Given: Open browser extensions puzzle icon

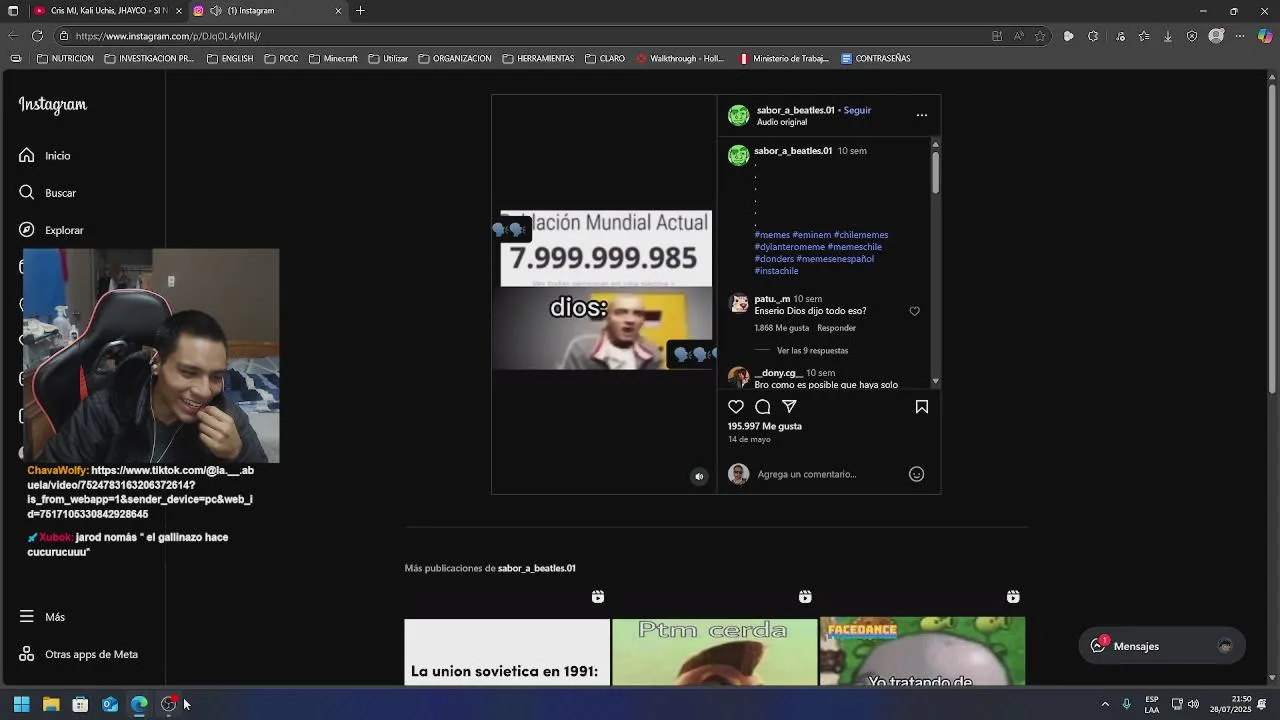Looking at the screenshot, I should point(1093,36).
